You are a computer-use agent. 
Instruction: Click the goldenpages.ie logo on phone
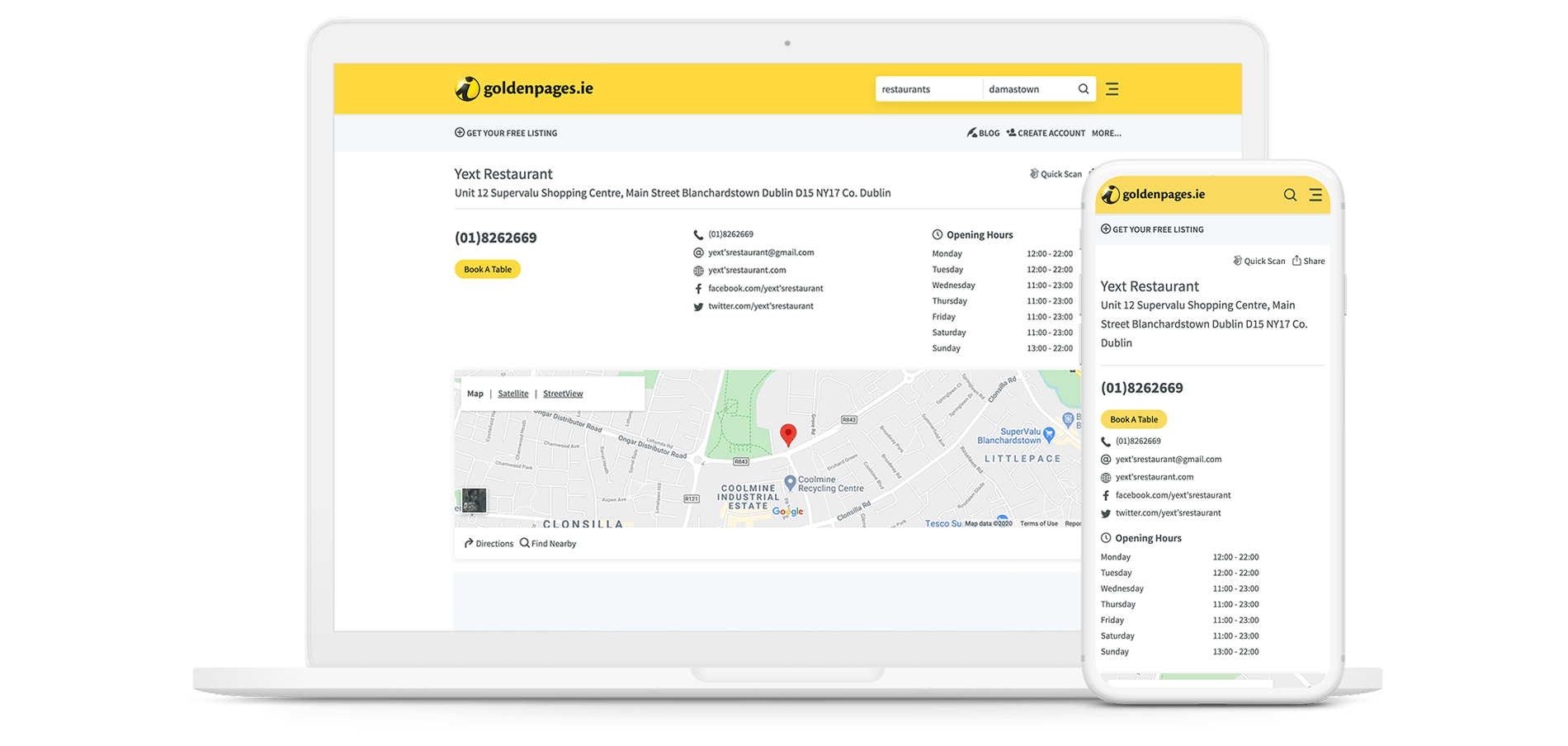click(1154, 195)
